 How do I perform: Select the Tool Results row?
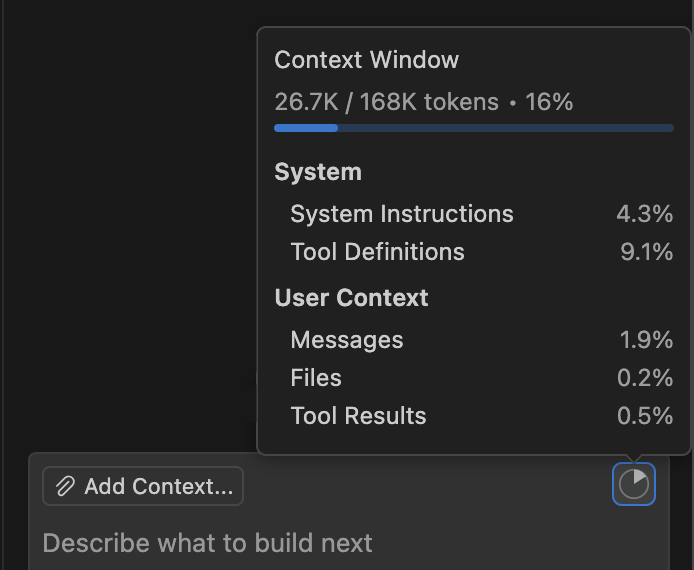358,416
